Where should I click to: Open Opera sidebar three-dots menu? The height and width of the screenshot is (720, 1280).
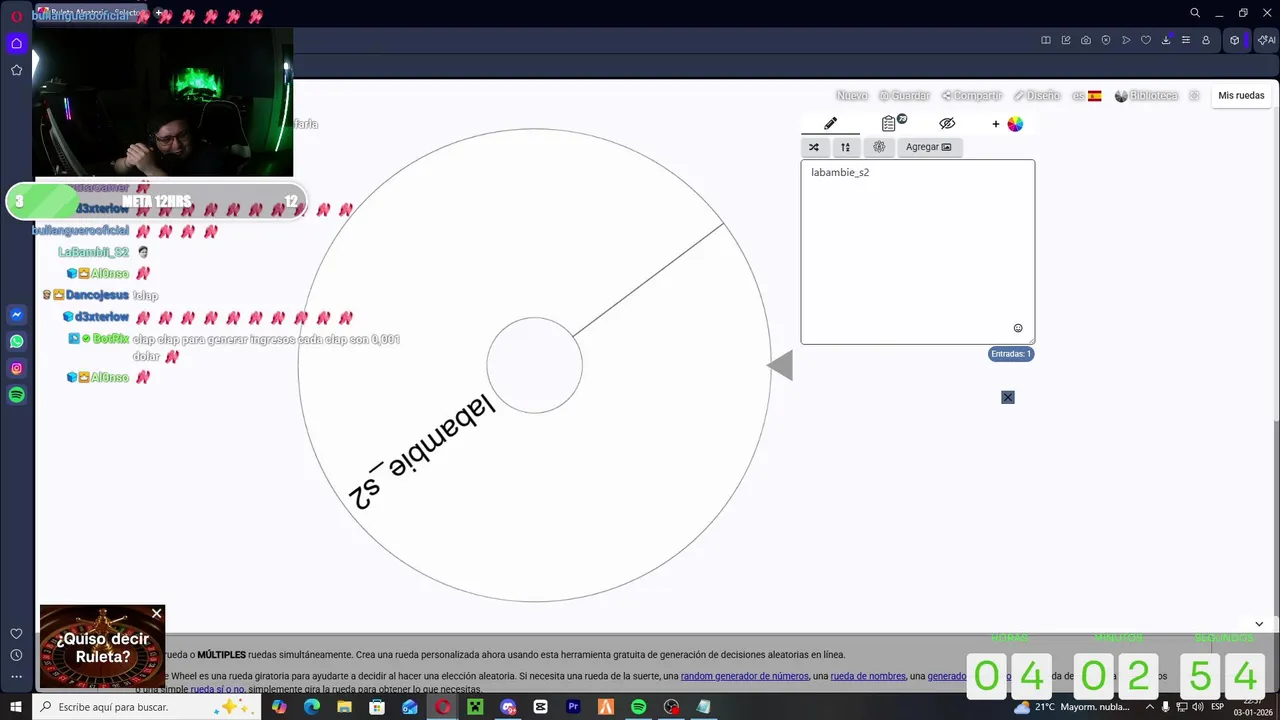tap(16, 677)
